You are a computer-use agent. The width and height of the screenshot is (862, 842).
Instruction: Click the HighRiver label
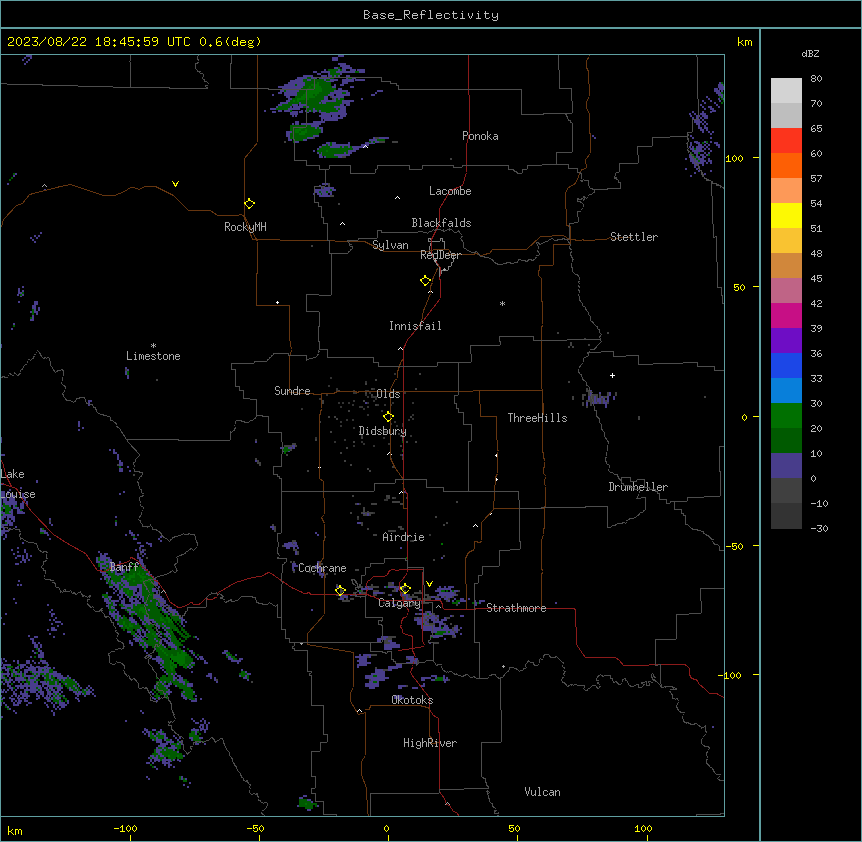coord(430,743)
